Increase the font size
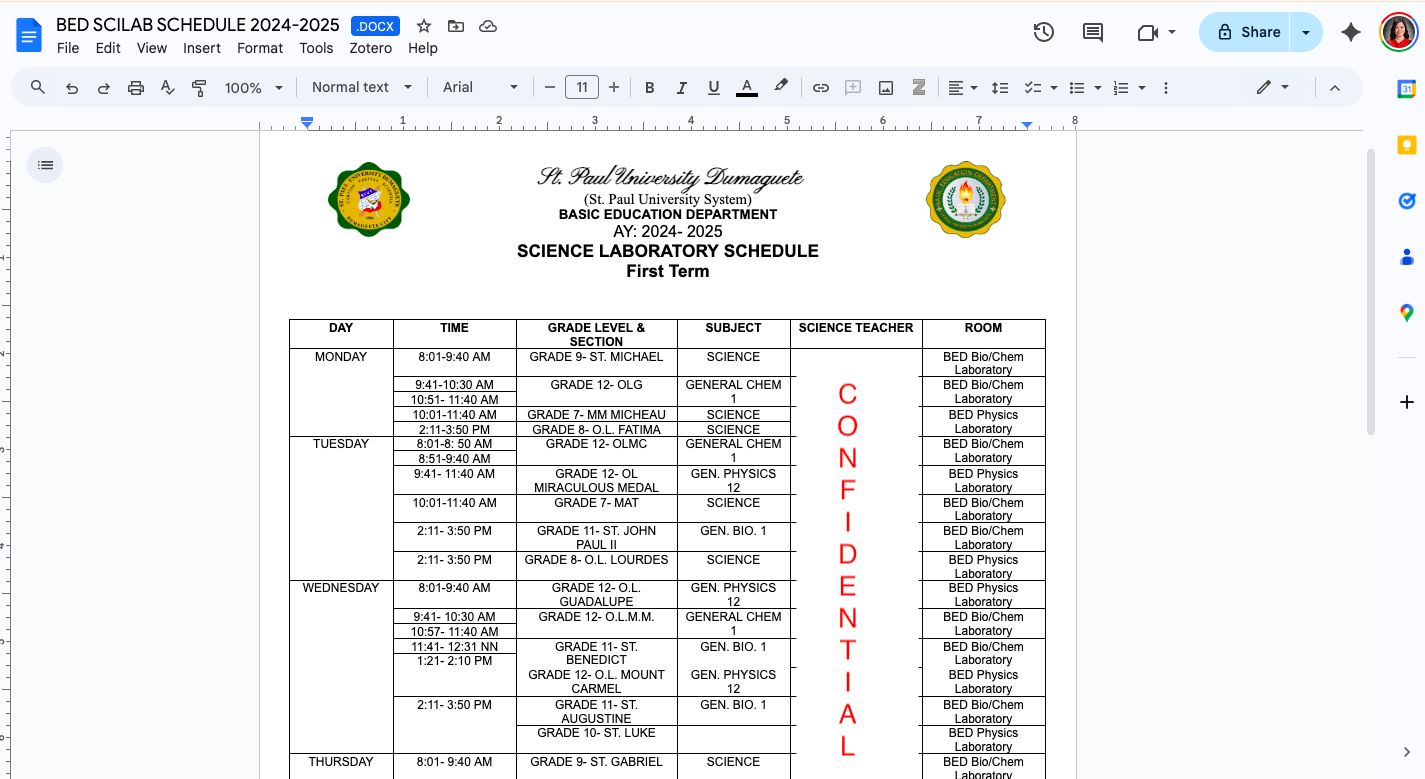Viewport: 1425px width, 779px height. (x=614, y=88)
